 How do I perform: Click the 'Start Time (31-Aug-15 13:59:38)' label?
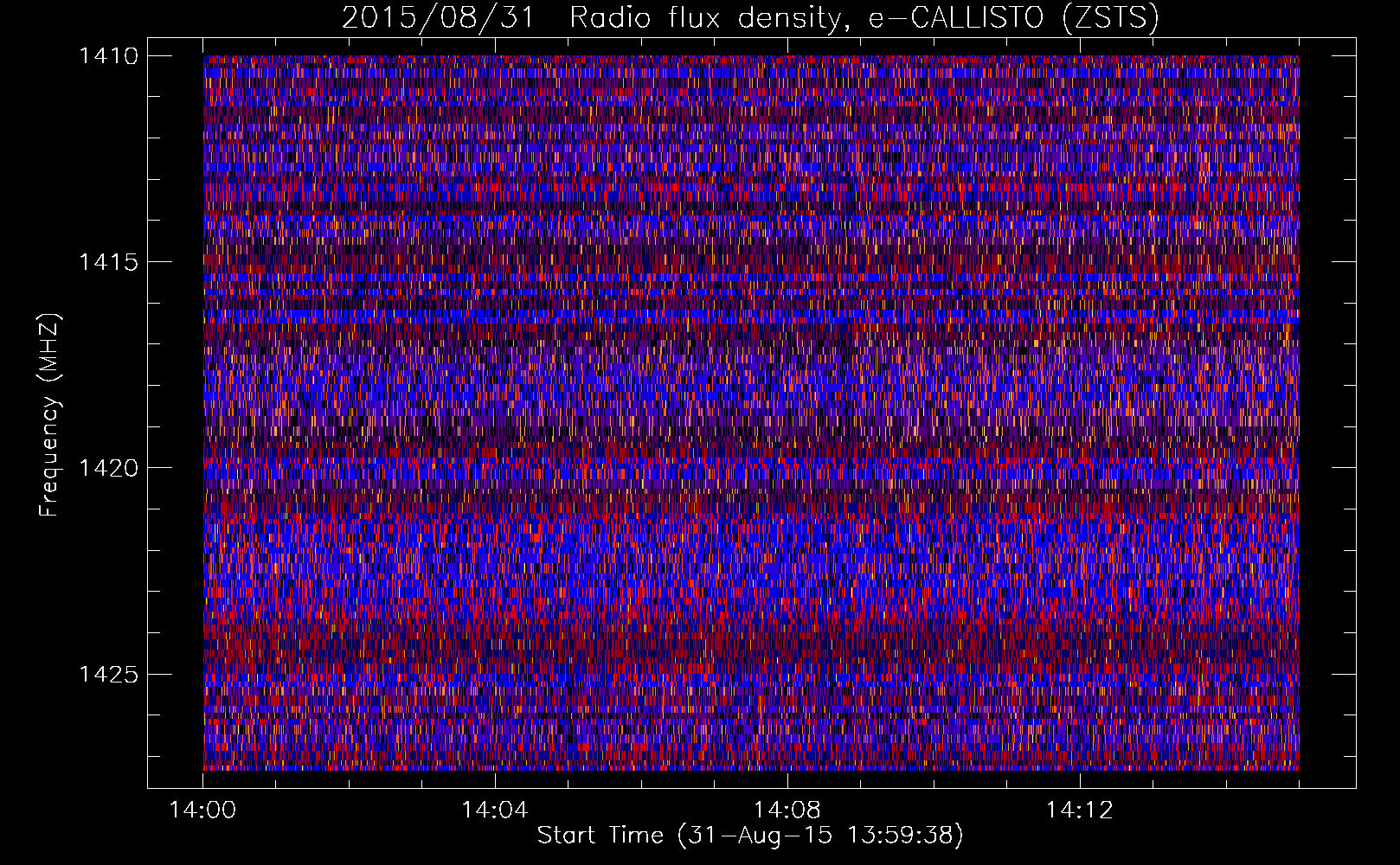[x=750, y=836]
